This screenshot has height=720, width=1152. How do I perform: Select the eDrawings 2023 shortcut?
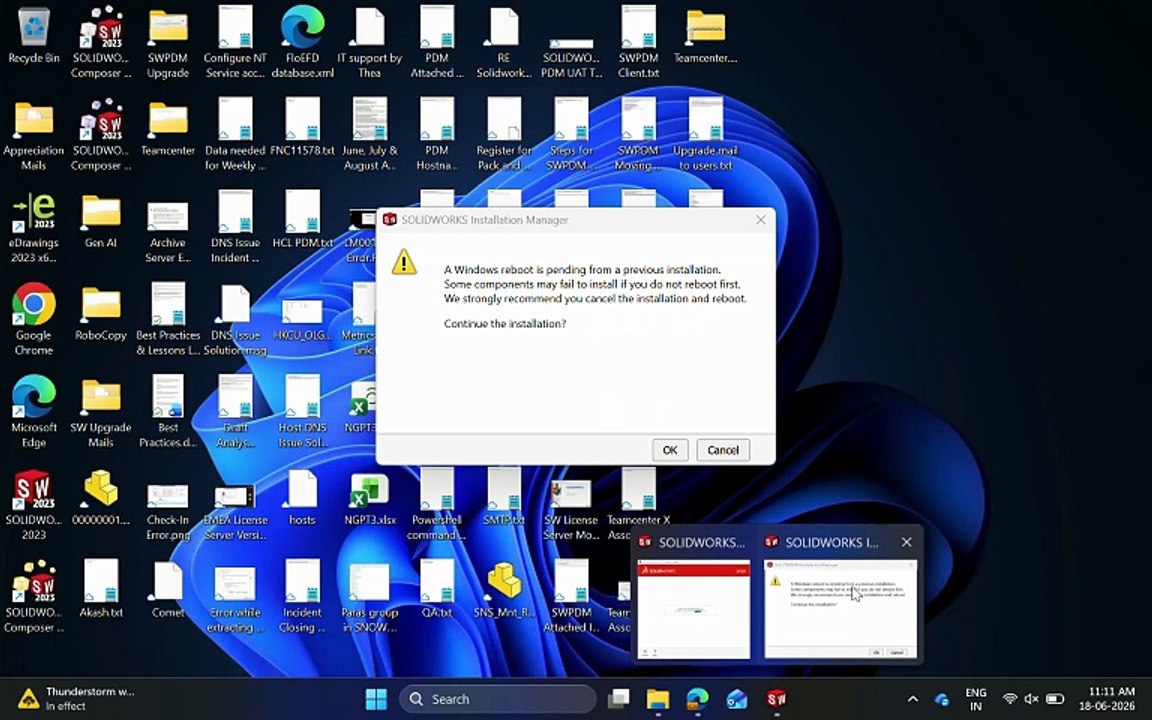(33, 228)
